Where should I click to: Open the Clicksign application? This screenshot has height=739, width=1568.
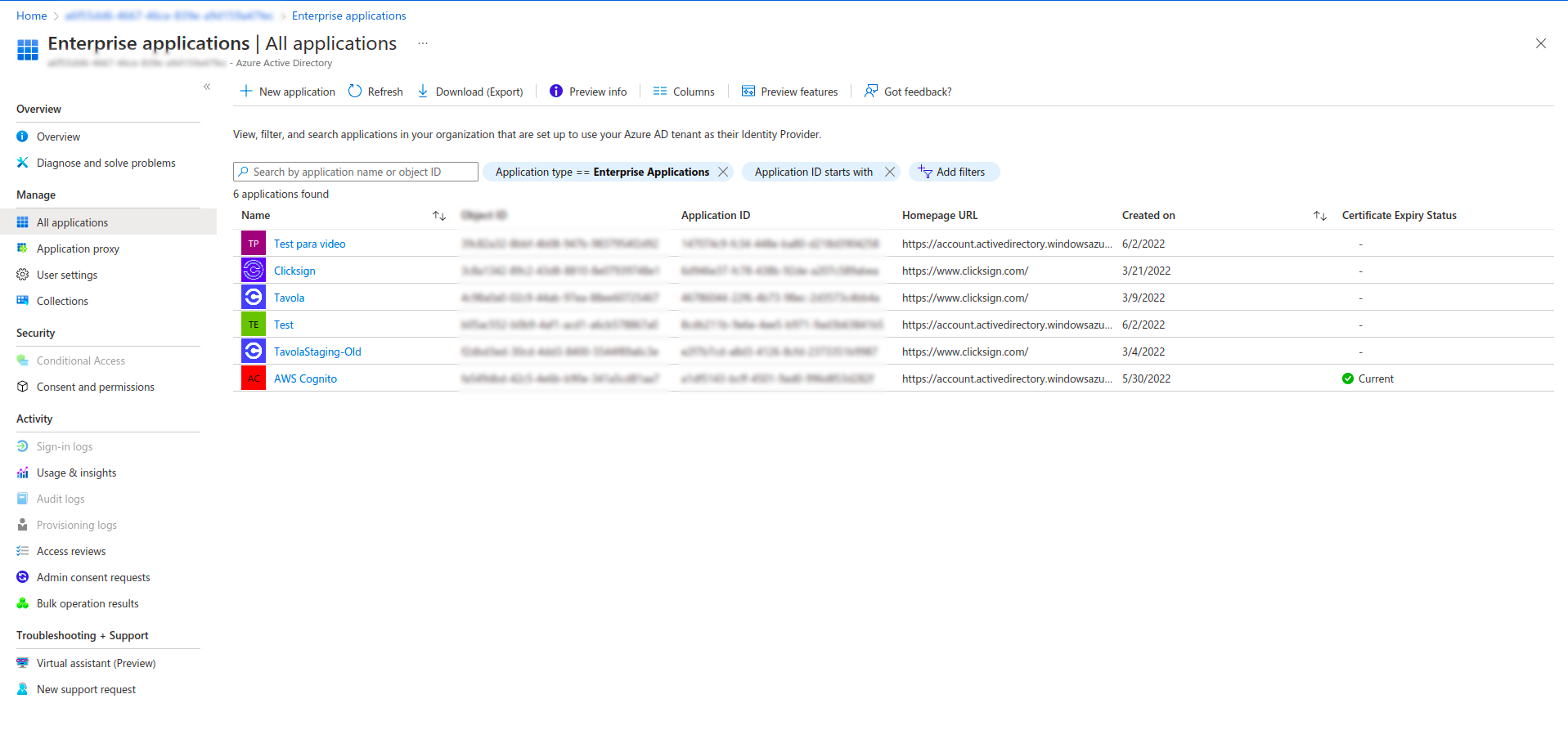[294, 271]
